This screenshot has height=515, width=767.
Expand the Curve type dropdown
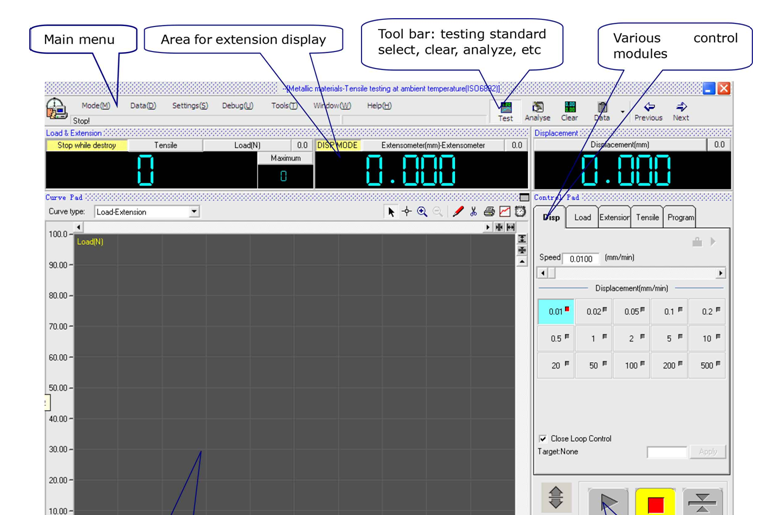(194, 212)
